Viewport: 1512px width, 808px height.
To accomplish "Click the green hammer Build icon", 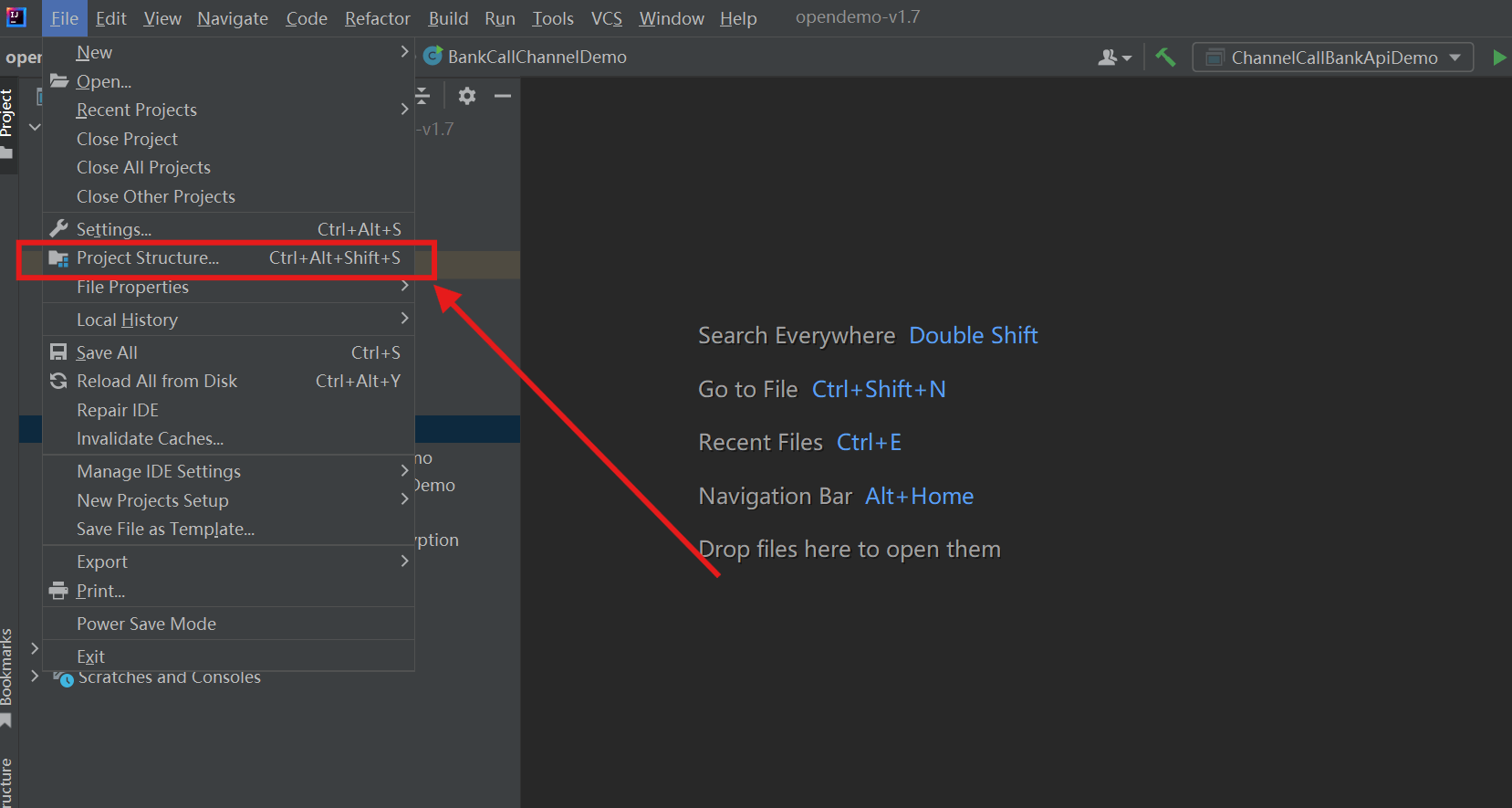I will [x=1165, y=57].
